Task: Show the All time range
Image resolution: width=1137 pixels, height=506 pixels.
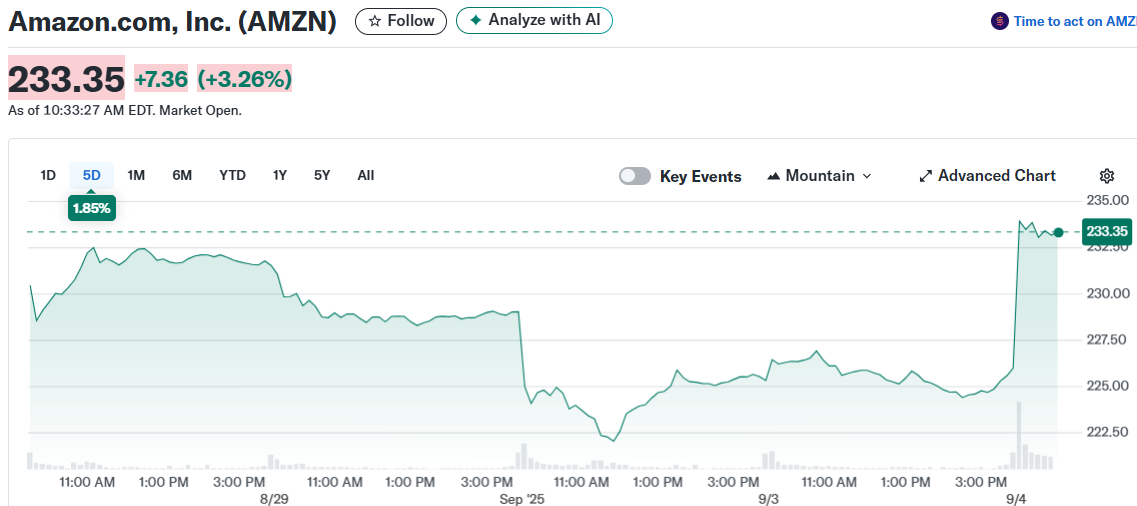Action: tap(366, 175)
